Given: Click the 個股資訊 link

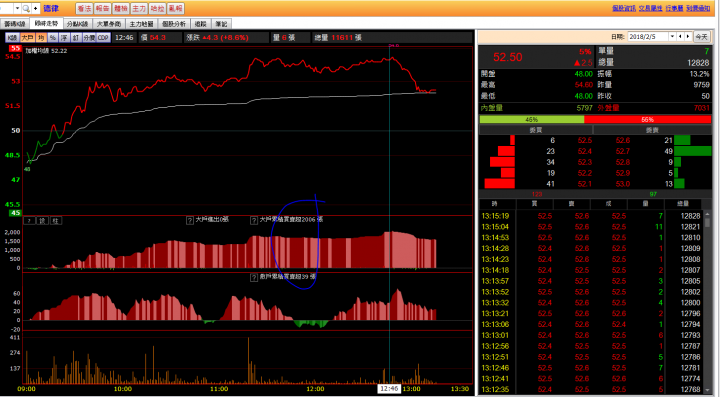Looking at the screenshot, I should [624, 8].
